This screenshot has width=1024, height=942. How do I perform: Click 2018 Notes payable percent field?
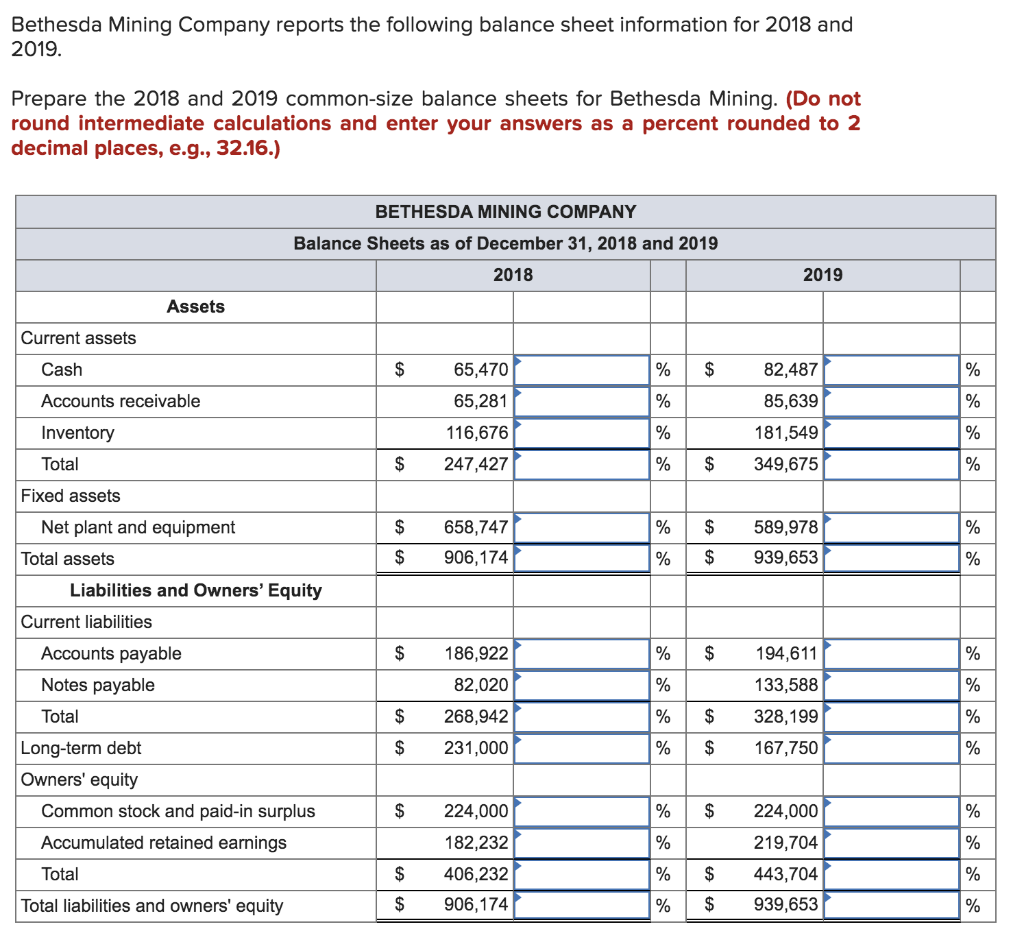581,685
